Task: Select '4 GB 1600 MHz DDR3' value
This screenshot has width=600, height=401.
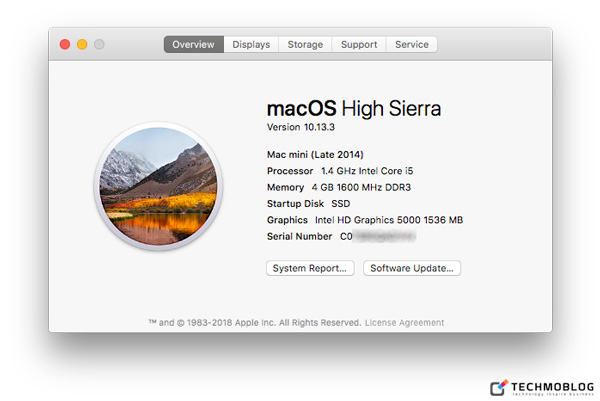Action: [x=361, y=187]
